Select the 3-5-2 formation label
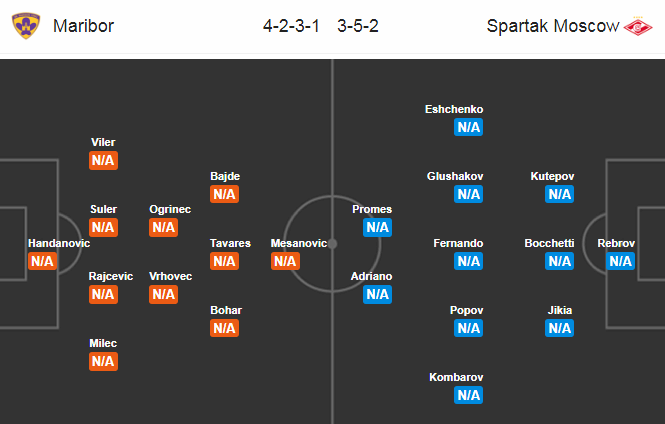This screenshot has width=665, height=424. point(358,26)
